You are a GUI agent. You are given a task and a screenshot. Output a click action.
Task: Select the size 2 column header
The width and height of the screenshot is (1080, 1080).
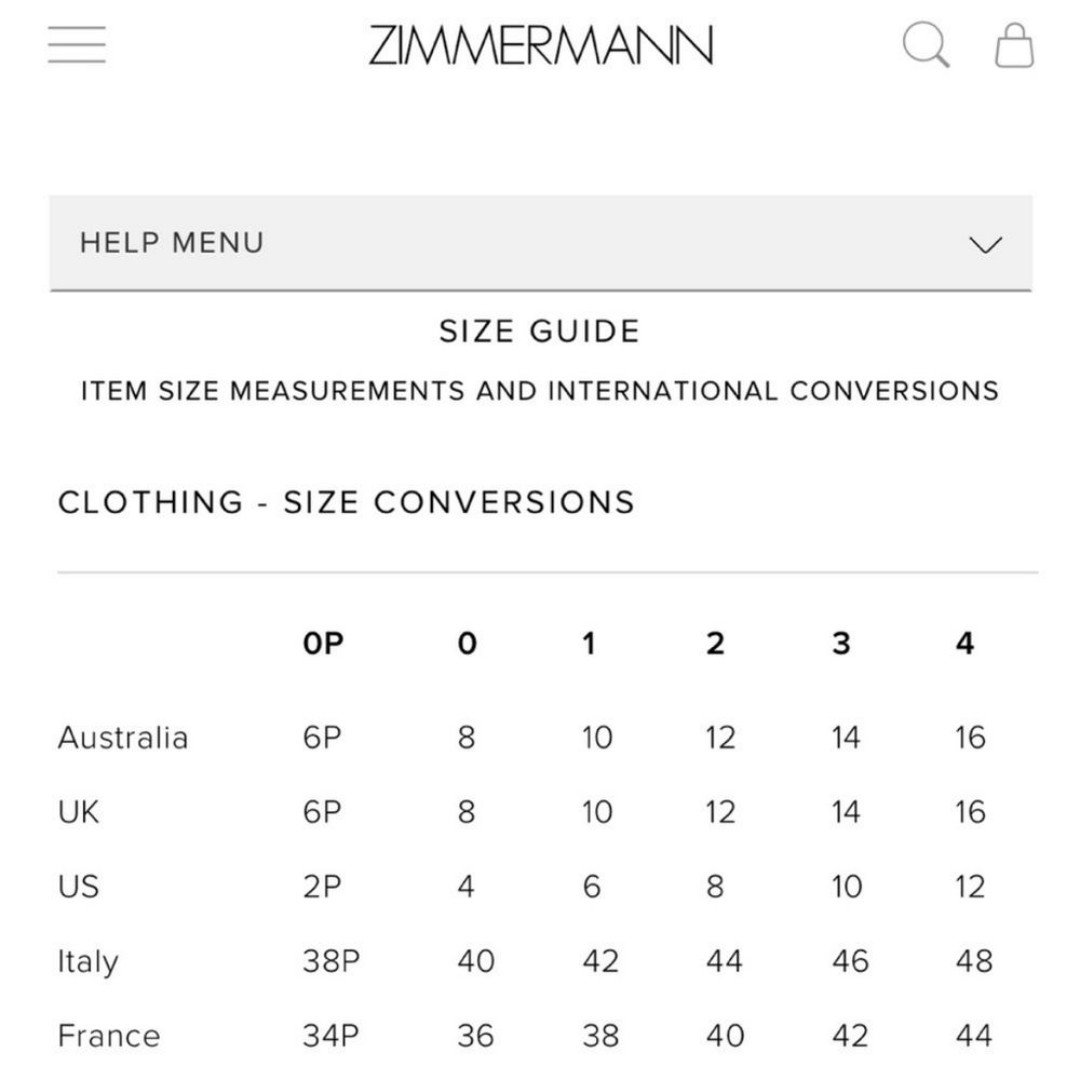(x=716, y=643)
